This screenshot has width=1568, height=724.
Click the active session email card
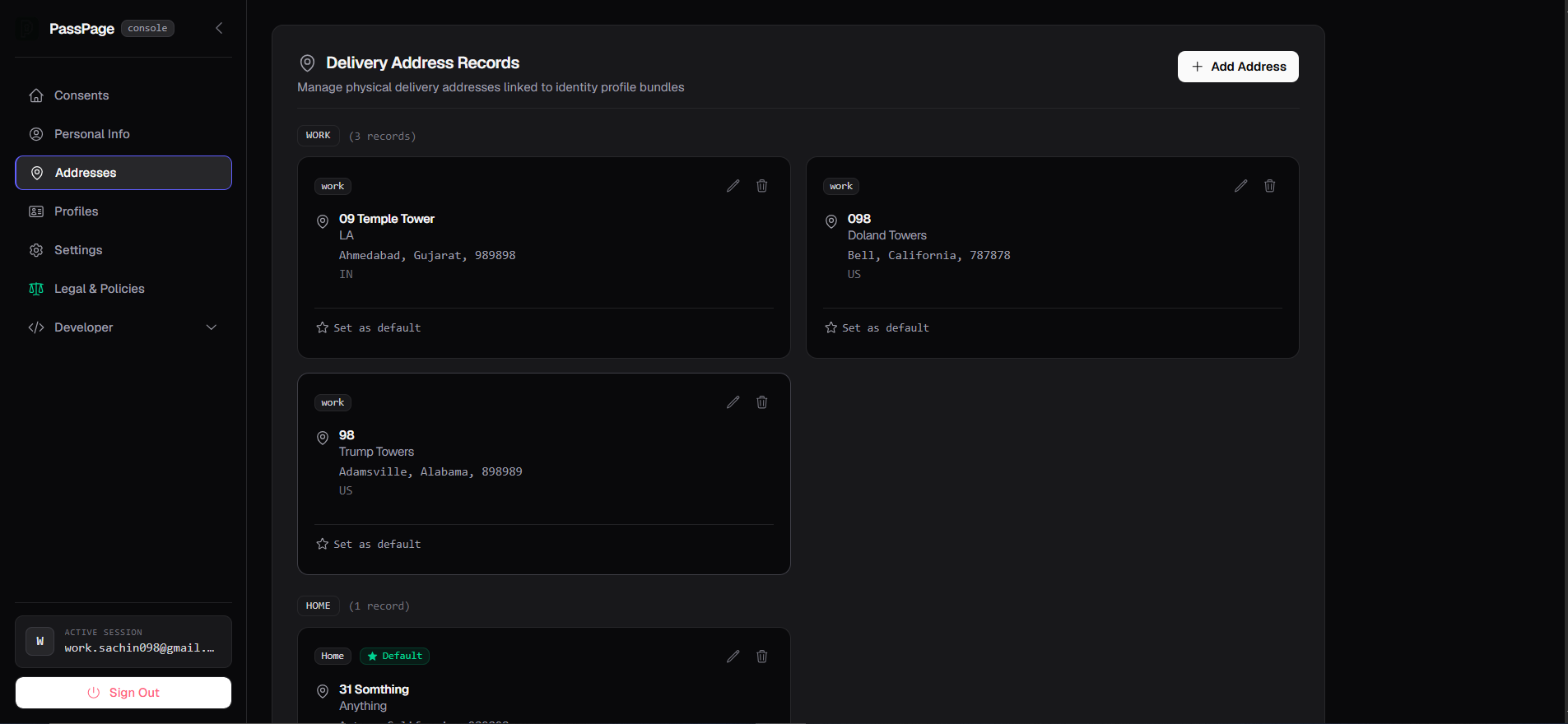click(123, 642)
